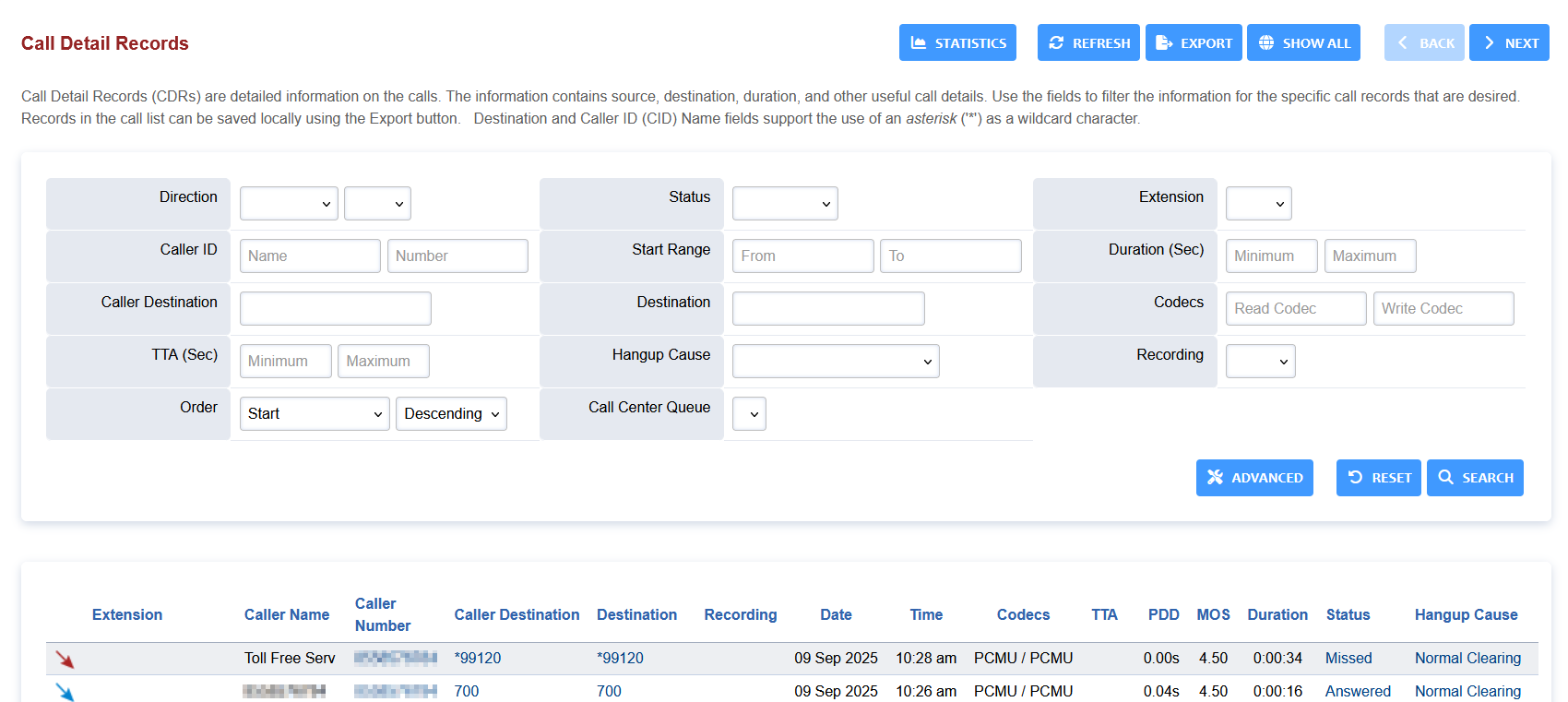
Task: Open the Status dropdown
Action: point(785,204)
